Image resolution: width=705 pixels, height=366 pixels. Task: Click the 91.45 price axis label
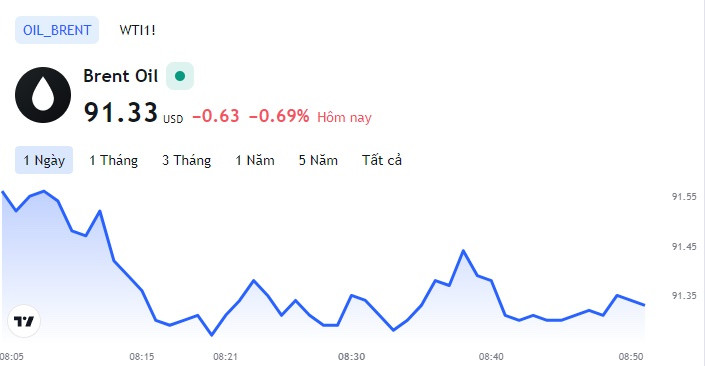coord(684,246)
